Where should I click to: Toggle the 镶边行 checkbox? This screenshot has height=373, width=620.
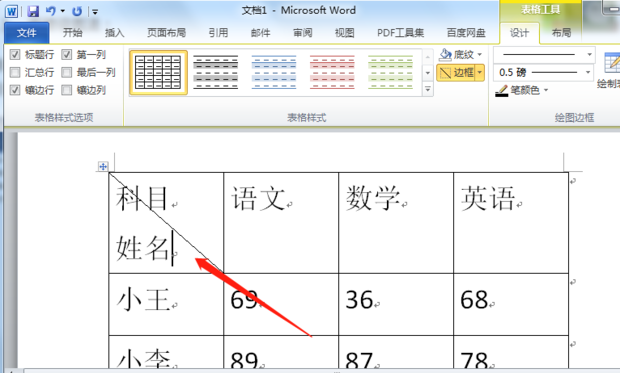(x=15, y=90)
